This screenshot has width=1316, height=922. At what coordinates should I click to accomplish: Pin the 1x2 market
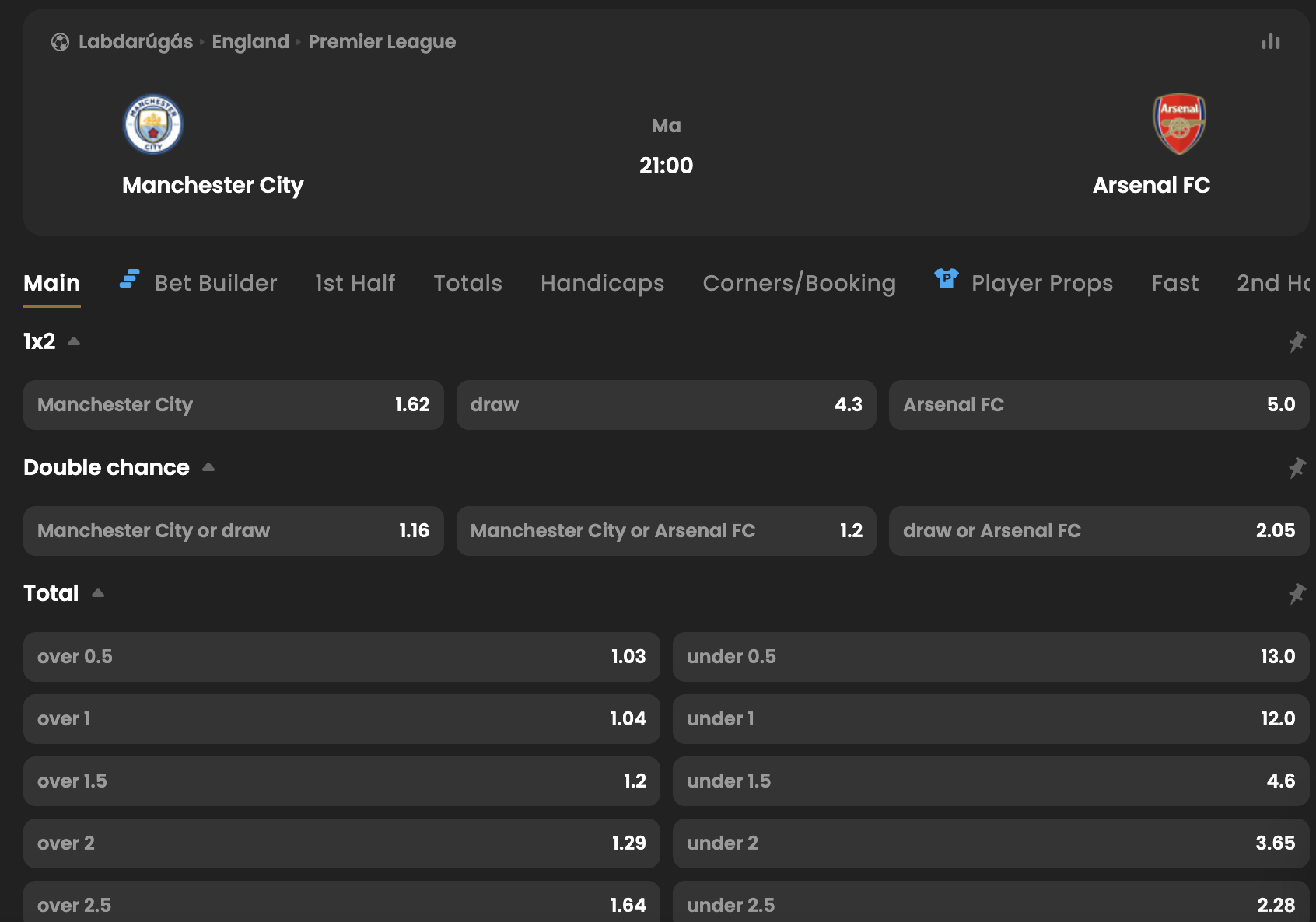tap(1297, 342)
